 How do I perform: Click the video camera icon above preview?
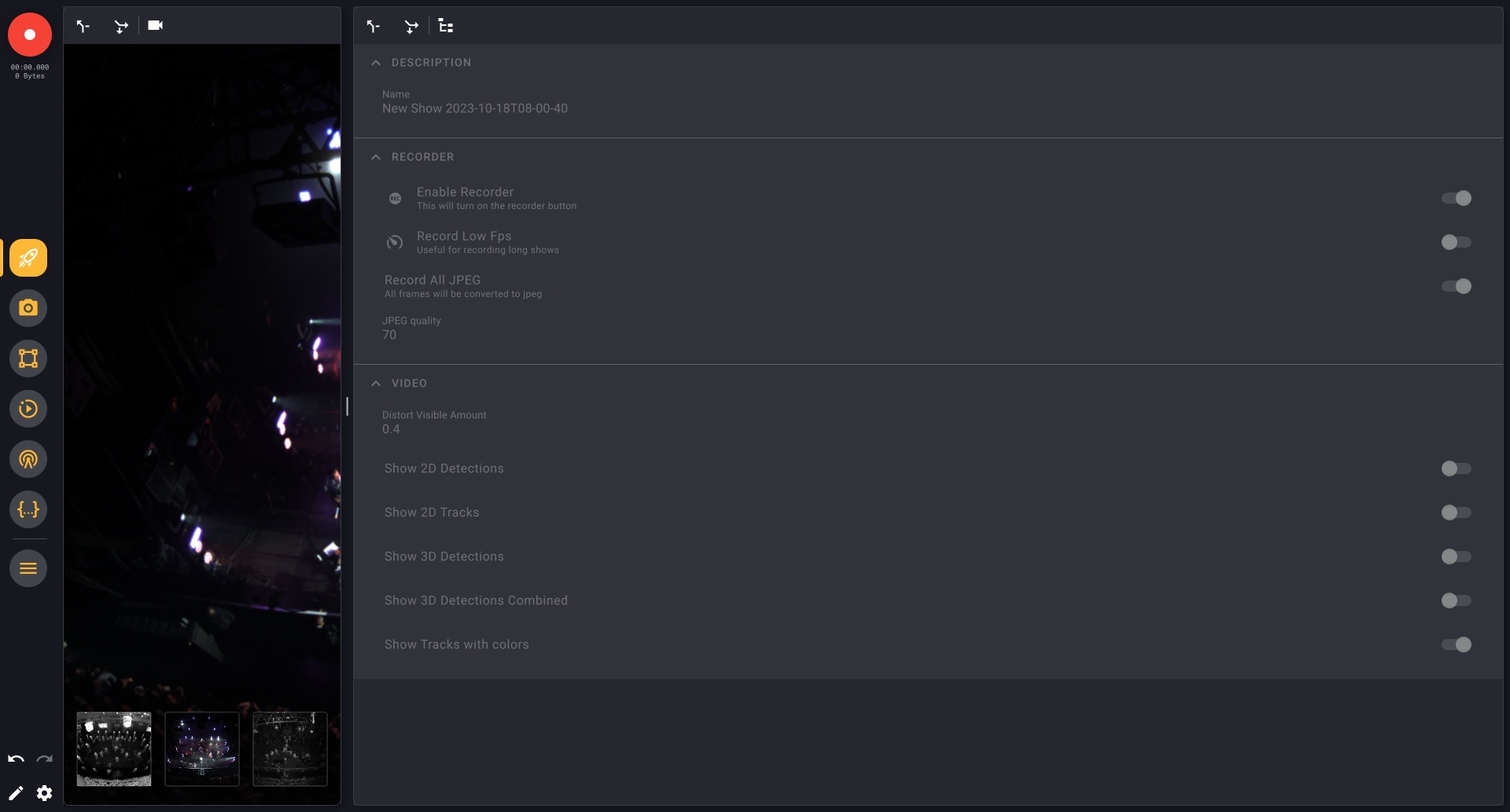[156, 26]
